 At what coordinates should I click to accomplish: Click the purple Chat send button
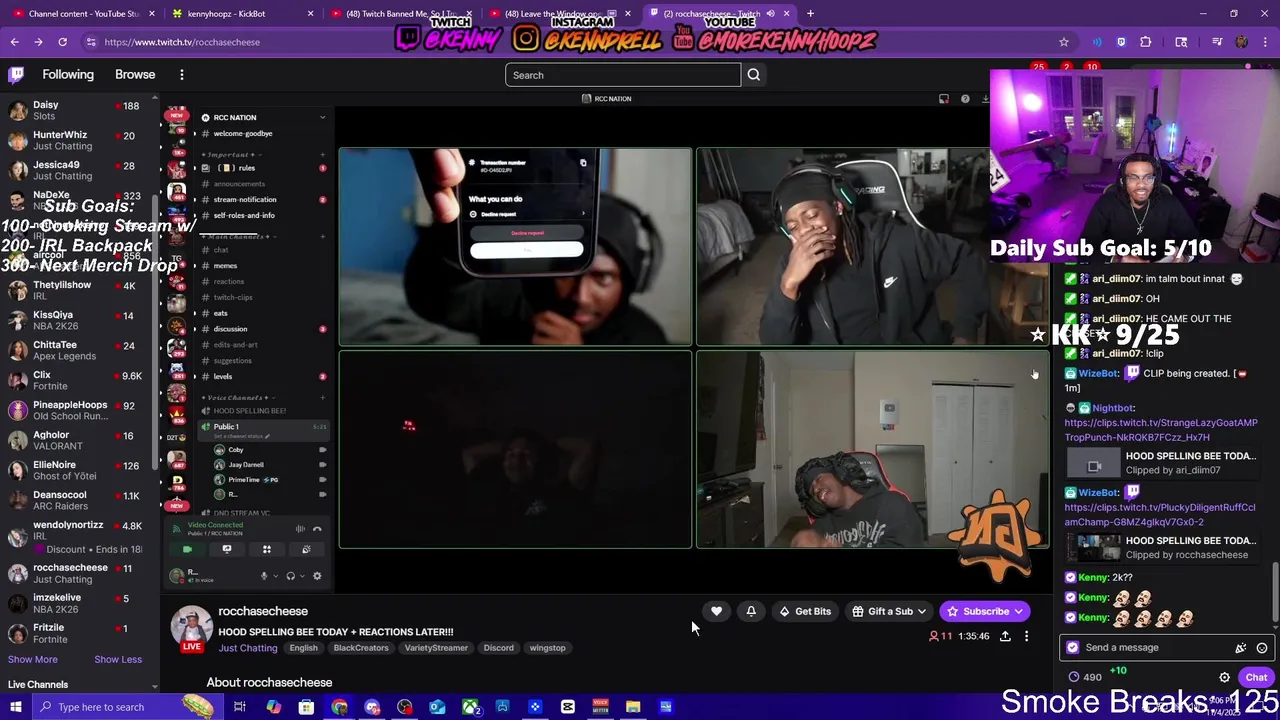pyautogui.click(x=1256, y=677)
